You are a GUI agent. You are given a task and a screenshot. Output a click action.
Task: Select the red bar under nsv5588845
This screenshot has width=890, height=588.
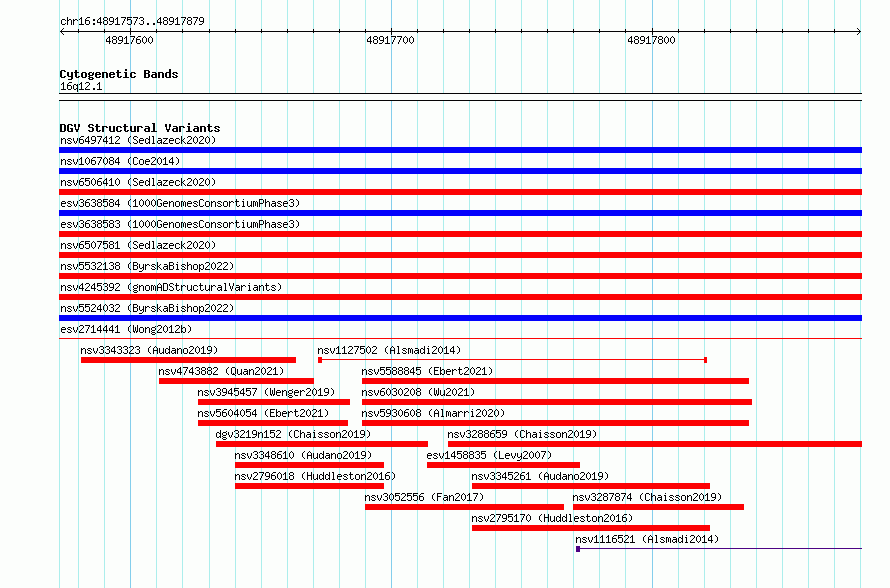point(556,381)
